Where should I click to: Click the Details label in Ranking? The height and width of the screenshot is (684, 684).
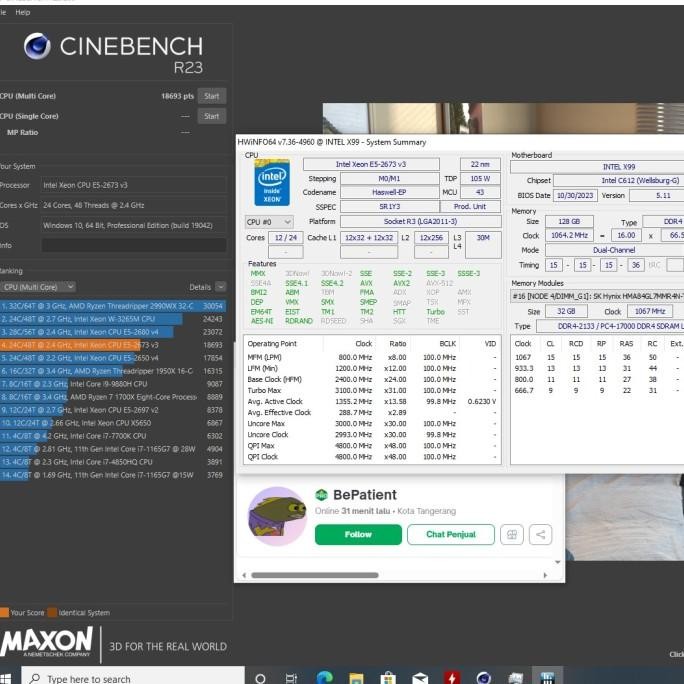[x=200, y=287]
